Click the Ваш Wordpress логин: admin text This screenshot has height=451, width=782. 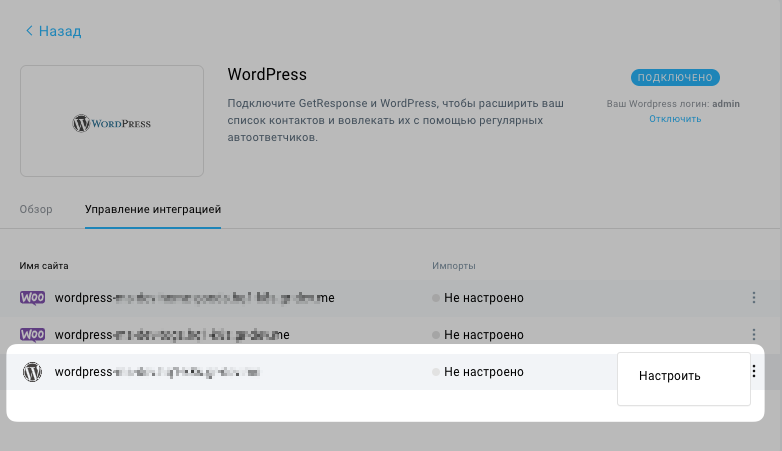[x=673, y=104]
